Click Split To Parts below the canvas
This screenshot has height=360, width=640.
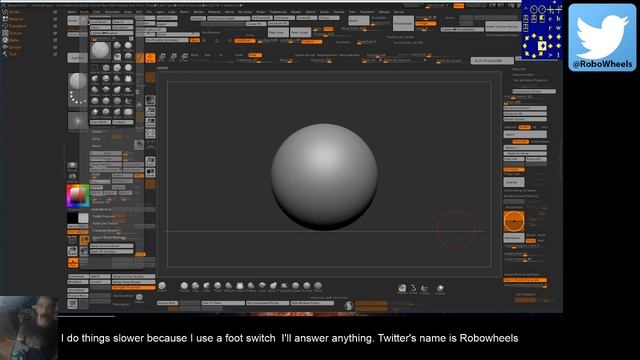223,303
